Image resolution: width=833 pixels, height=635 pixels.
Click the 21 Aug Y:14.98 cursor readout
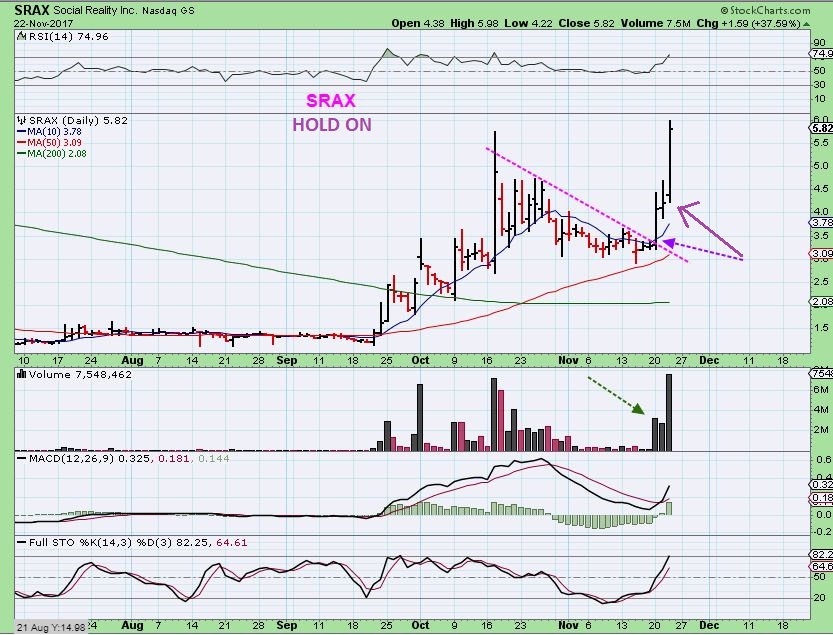point(51,628)
